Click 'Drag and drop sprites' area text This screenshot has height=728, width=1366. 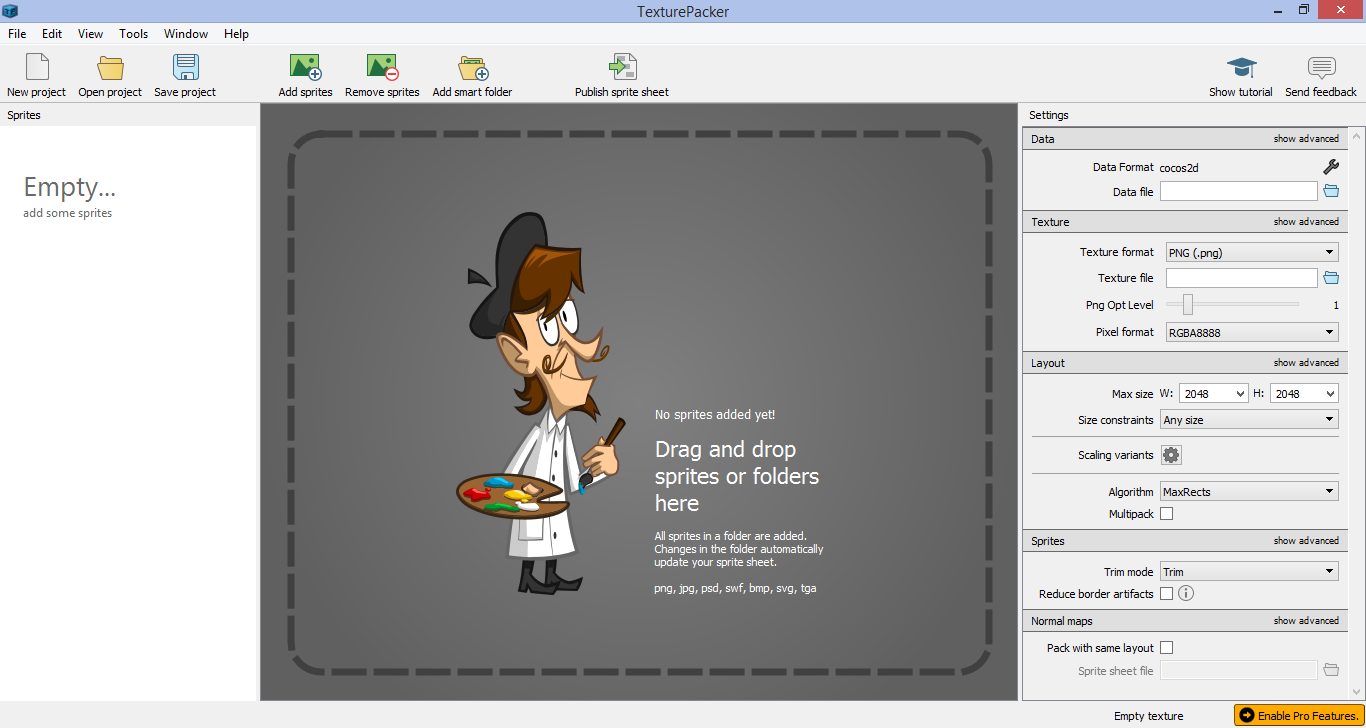pyautogui.click(x=737, y=476)
